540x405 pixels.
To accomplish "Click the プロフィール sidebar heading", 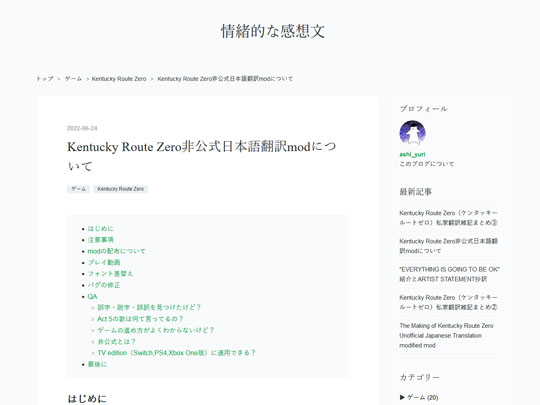I will (424, 109).
